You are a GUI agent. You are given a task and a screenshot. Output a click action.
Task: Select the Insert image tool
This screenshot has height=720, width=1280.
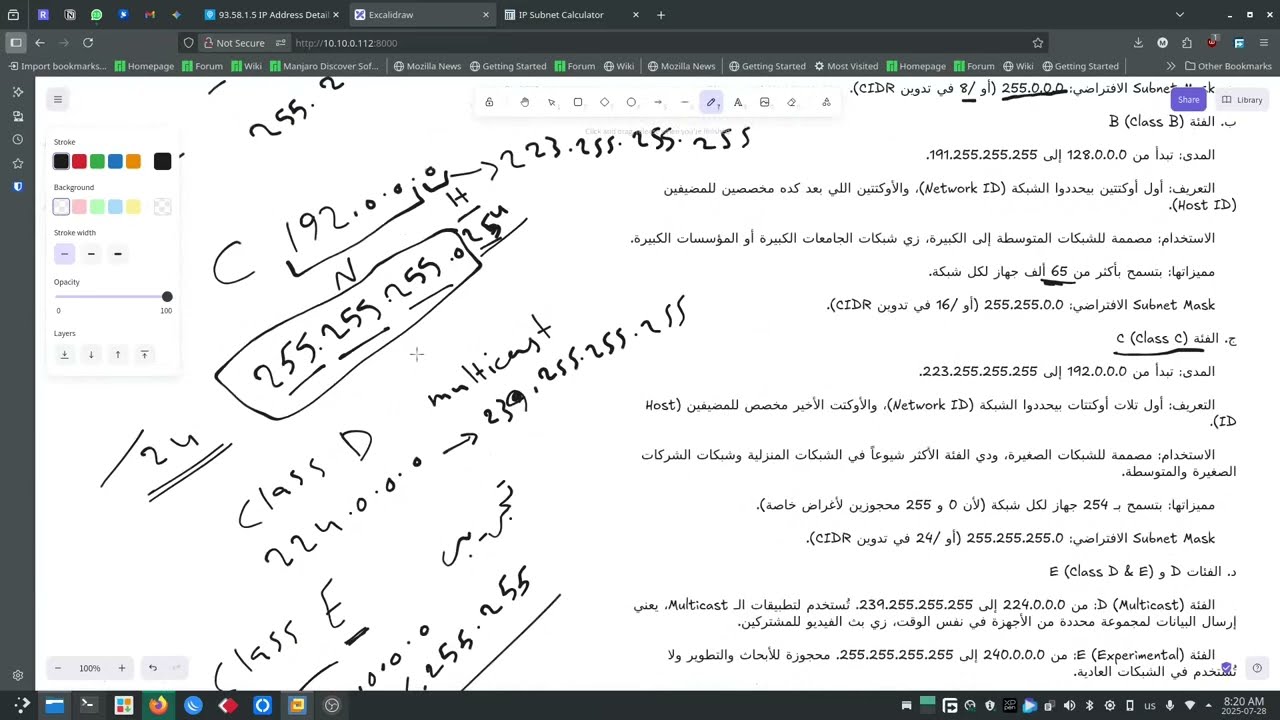point(765,102)
